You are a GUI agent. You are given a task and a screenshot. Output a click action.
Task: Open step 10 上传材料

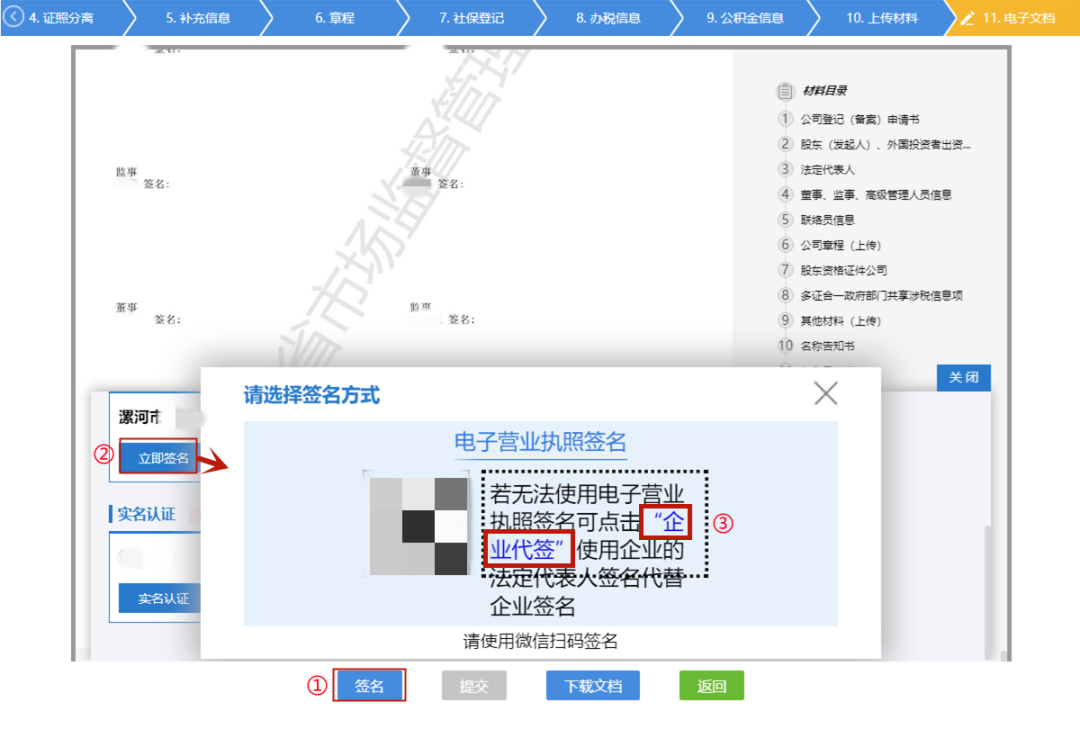pyautogui.click(x=882, y=18)
